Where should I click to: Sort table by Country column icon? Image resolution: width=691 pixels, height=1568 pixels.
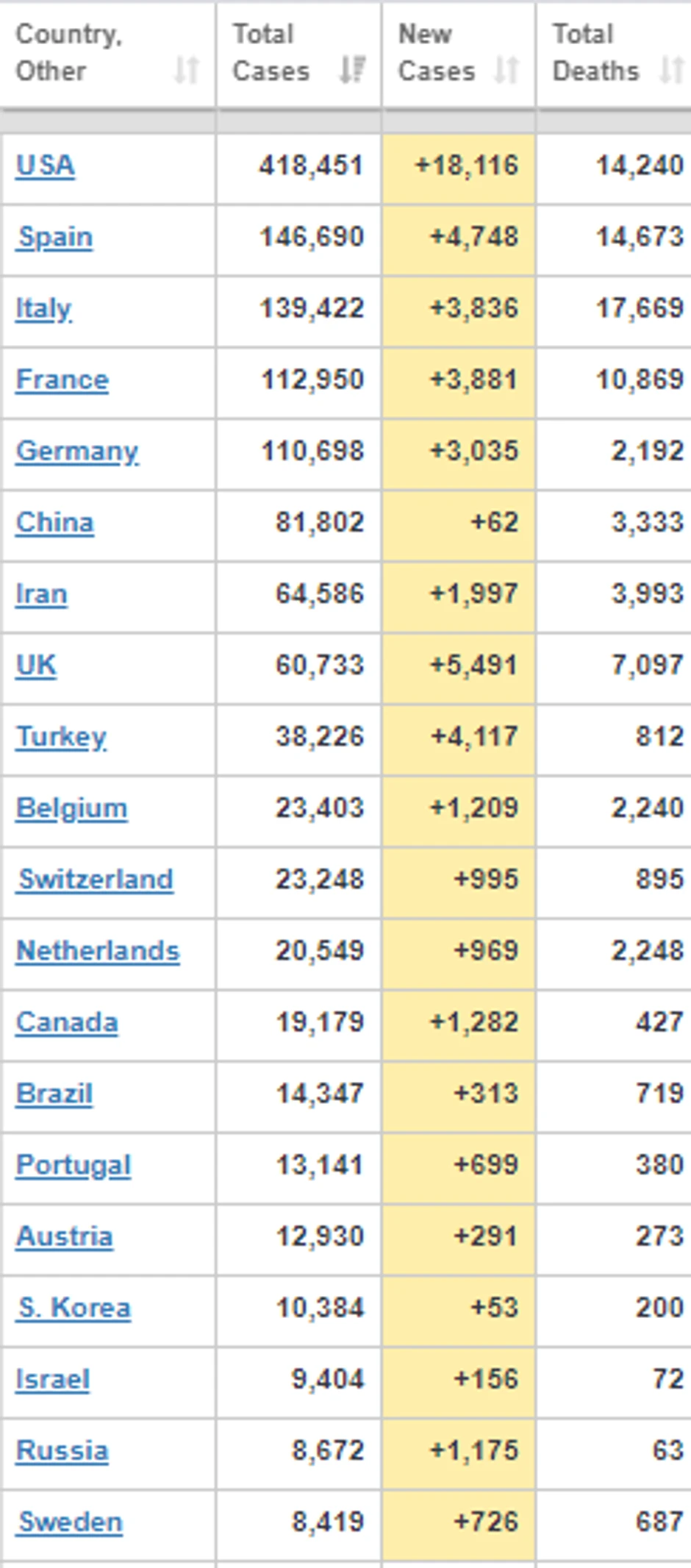(186, 71)
